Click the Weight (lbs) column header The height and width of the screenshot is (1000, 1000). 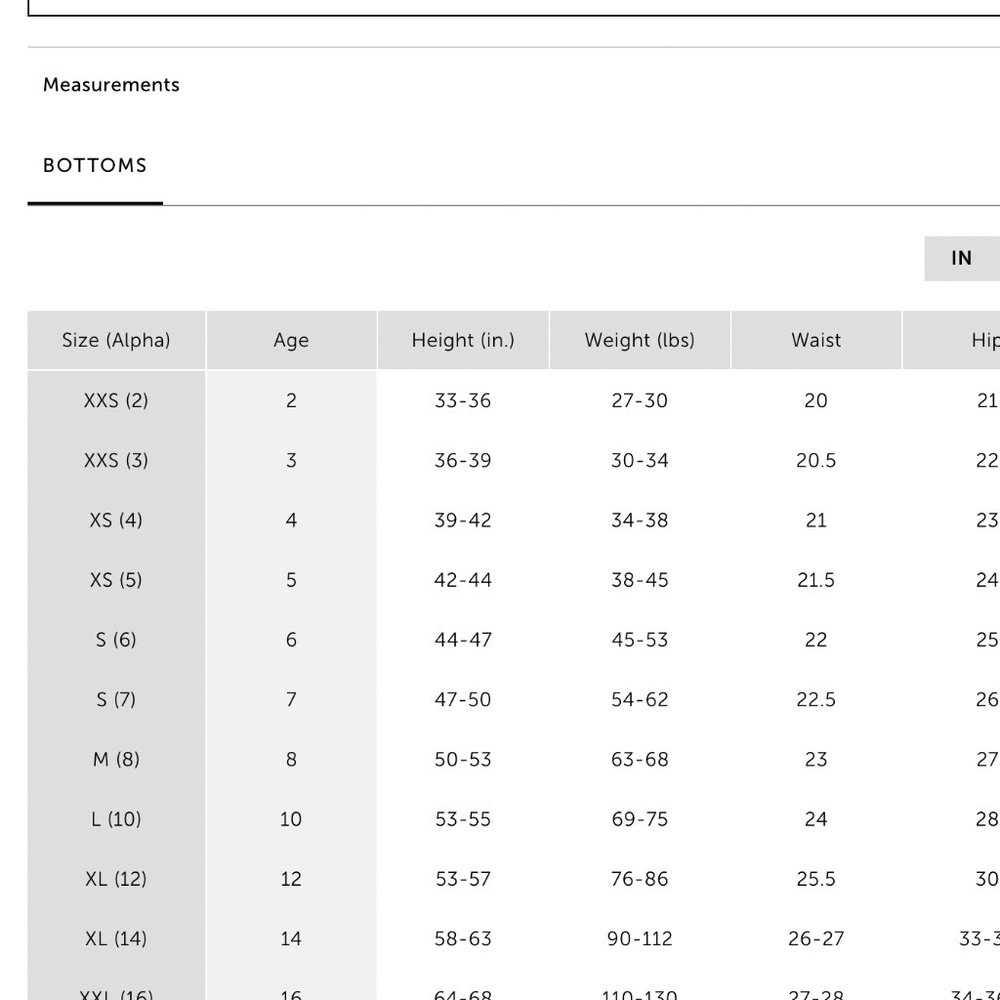pyautogui.click(x=640, y=340)
